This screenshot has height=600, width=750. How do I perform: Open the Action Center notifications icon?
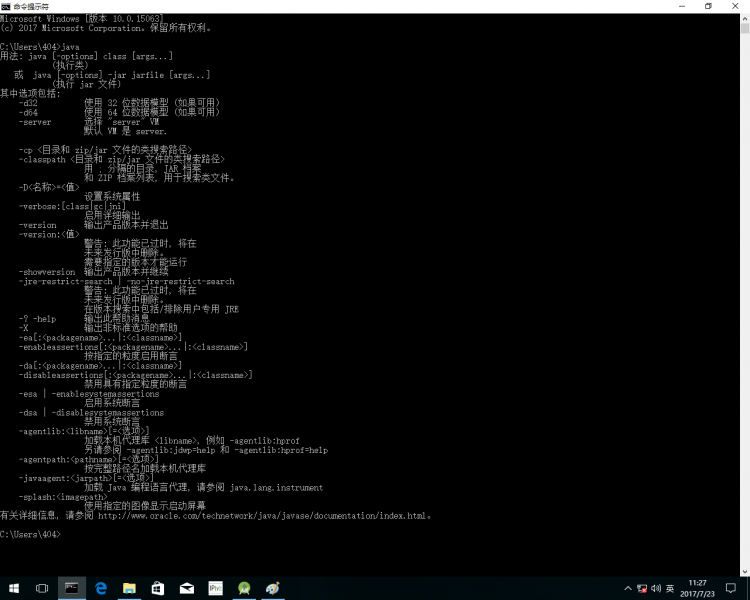point(731,588)
